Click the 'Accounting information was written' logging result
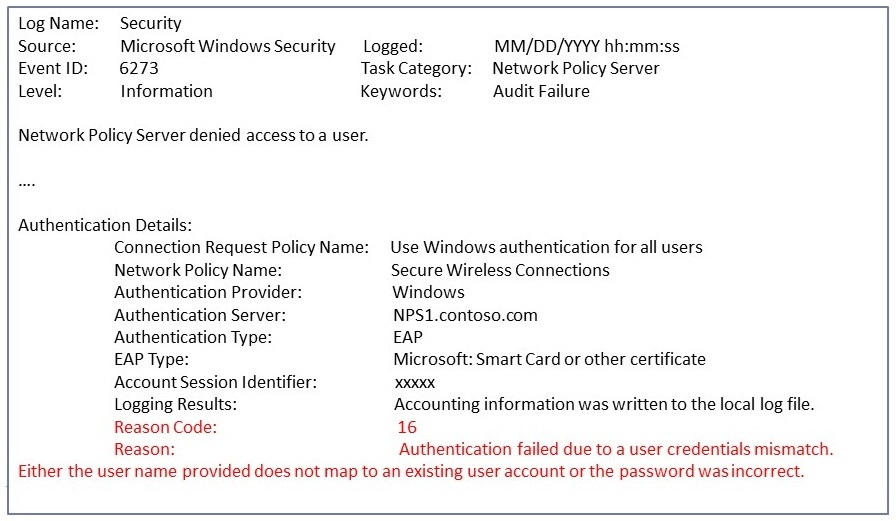This screenshot has height=521, width=896. click(x=604, y=404)
